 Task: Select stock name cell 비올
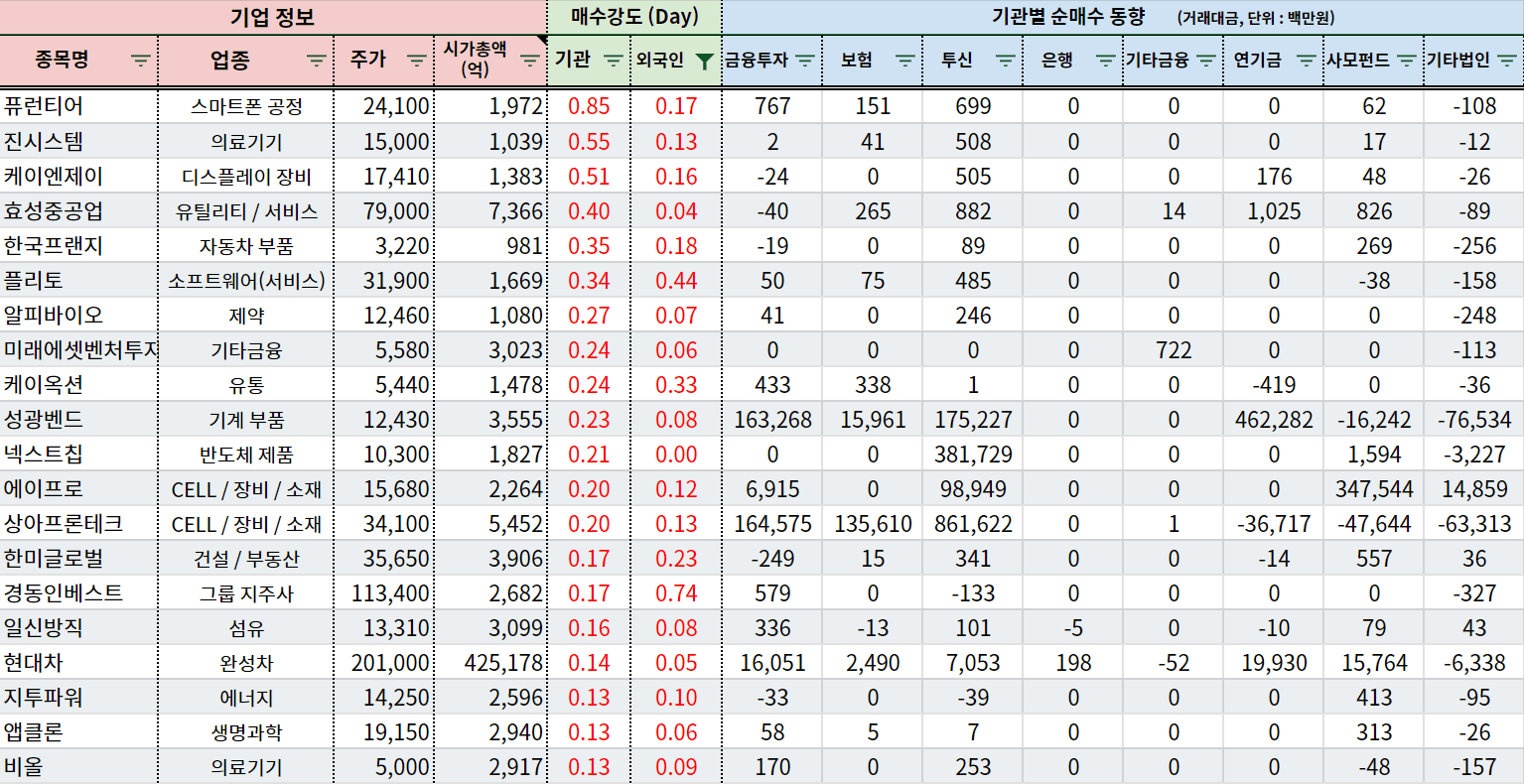[78, 766]
